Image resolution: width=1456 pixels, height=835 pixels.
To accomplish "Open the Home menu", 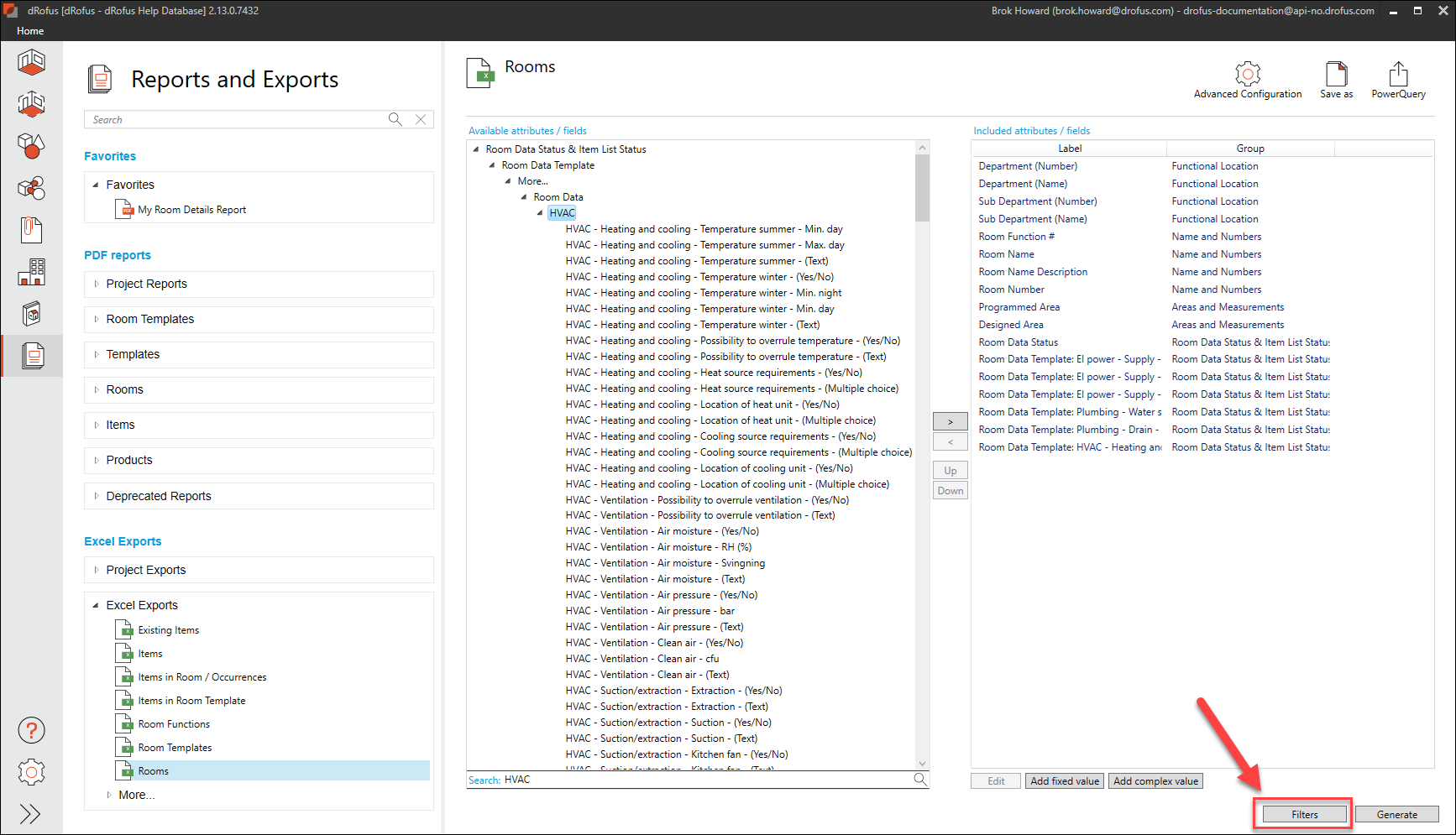I will 30,31.
